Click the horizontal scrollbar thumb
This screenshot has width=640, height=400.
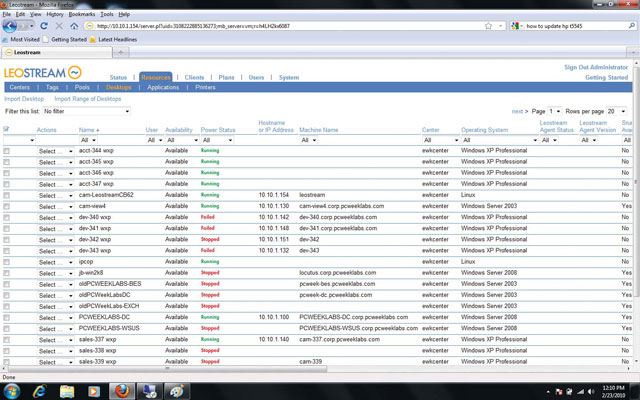(167, 369)
